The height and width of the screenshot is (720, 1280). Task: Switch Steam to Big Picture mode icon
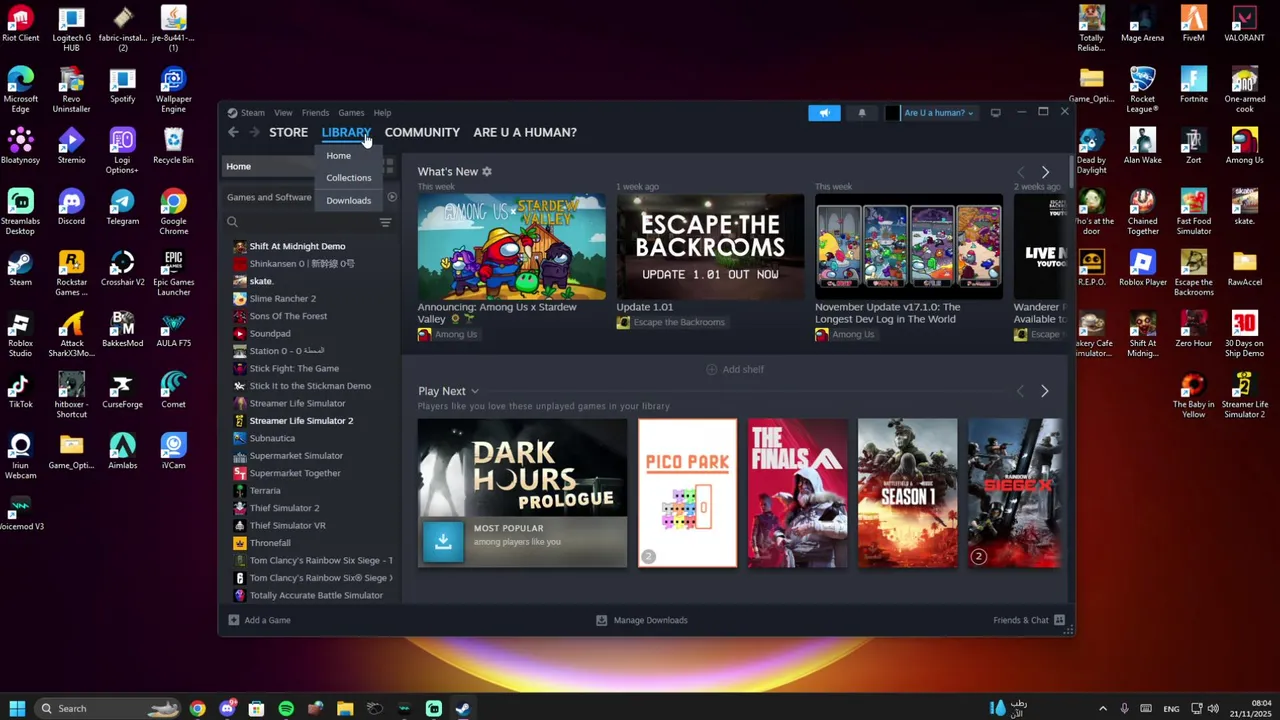click(x=995, y=113)
